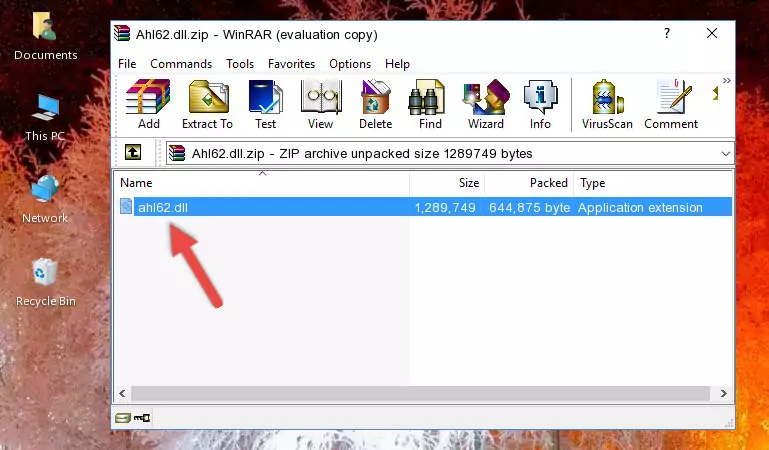Run VirusScan from the toolbar
The image size is (769, 450).
coord(607,104)
